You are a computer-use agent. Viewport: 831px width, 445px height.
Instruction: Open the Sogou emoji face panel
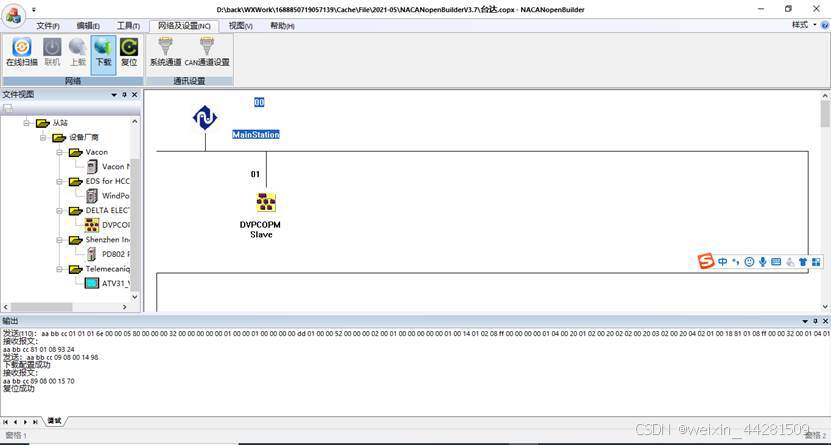click(749, 262)
